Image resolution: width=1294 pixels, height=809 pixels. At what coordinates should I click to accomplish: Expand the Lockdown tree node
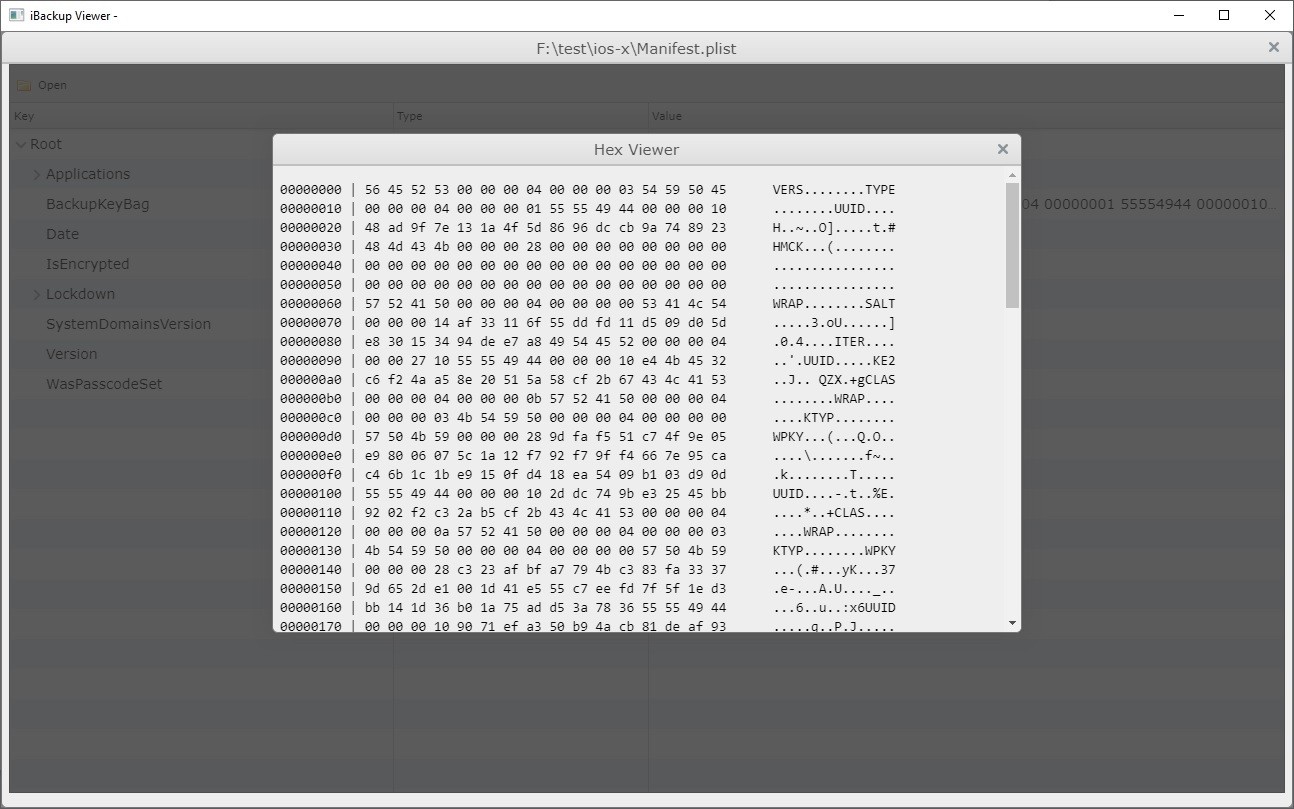pyautogui.click(x=37, y=294)
